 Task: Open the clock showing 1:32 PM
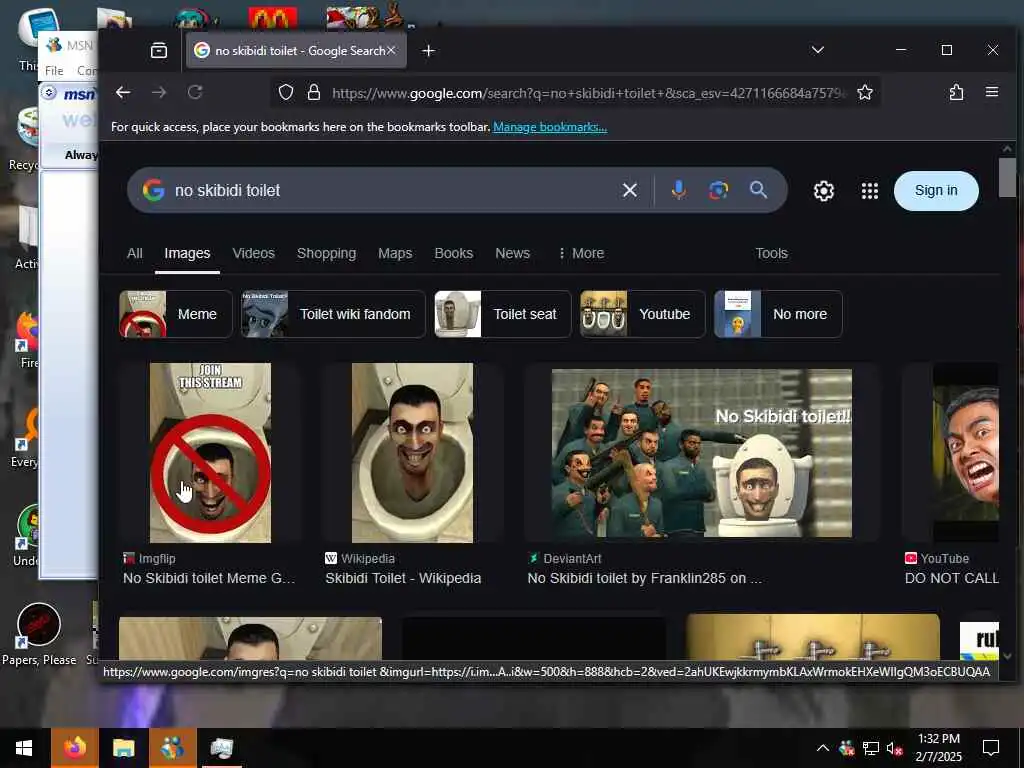click(x=938, y=748)
